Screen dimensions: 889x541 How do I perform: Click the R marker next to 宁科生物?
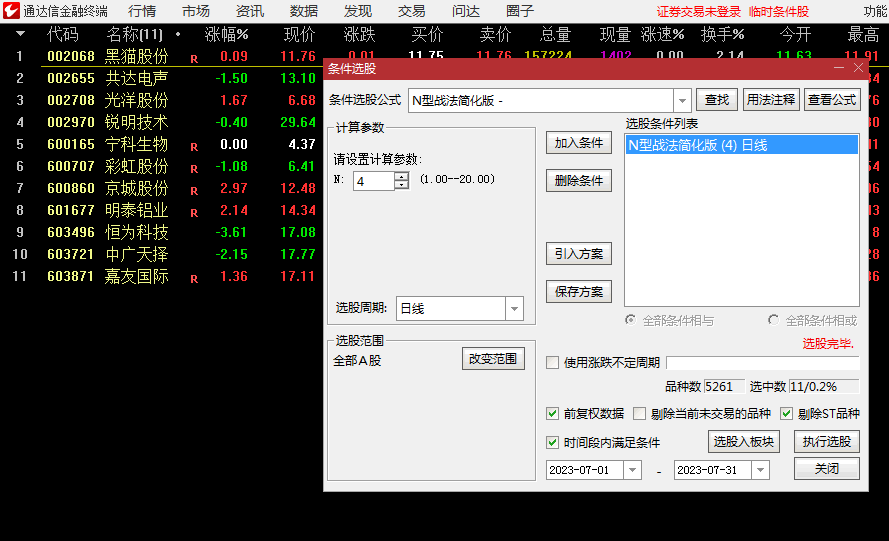pos(194,147)
